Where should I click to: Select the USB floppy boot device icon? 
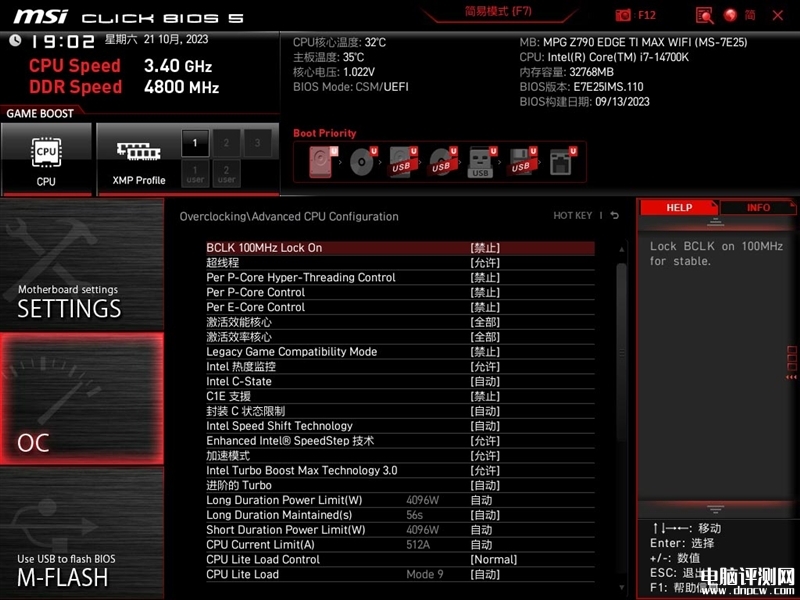[522, 162]
